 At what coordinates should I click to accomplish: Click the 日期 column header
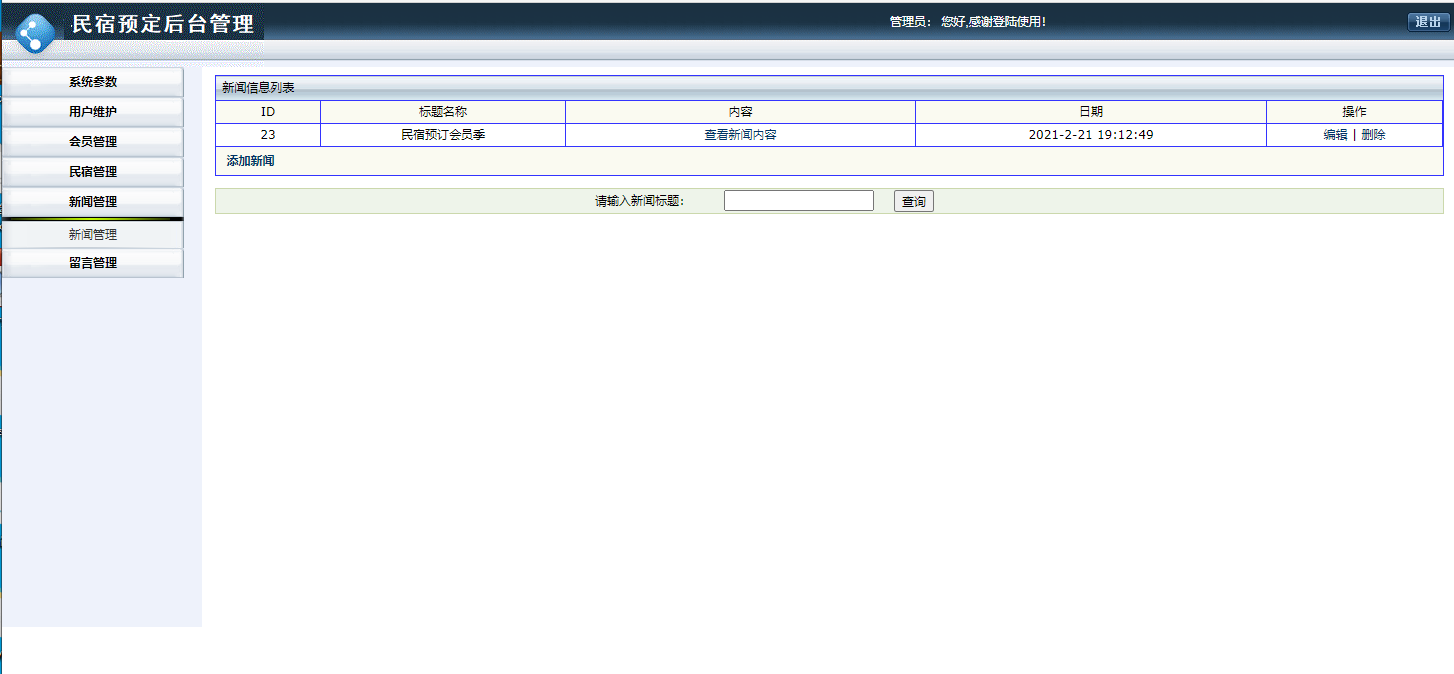(1090, 111)
